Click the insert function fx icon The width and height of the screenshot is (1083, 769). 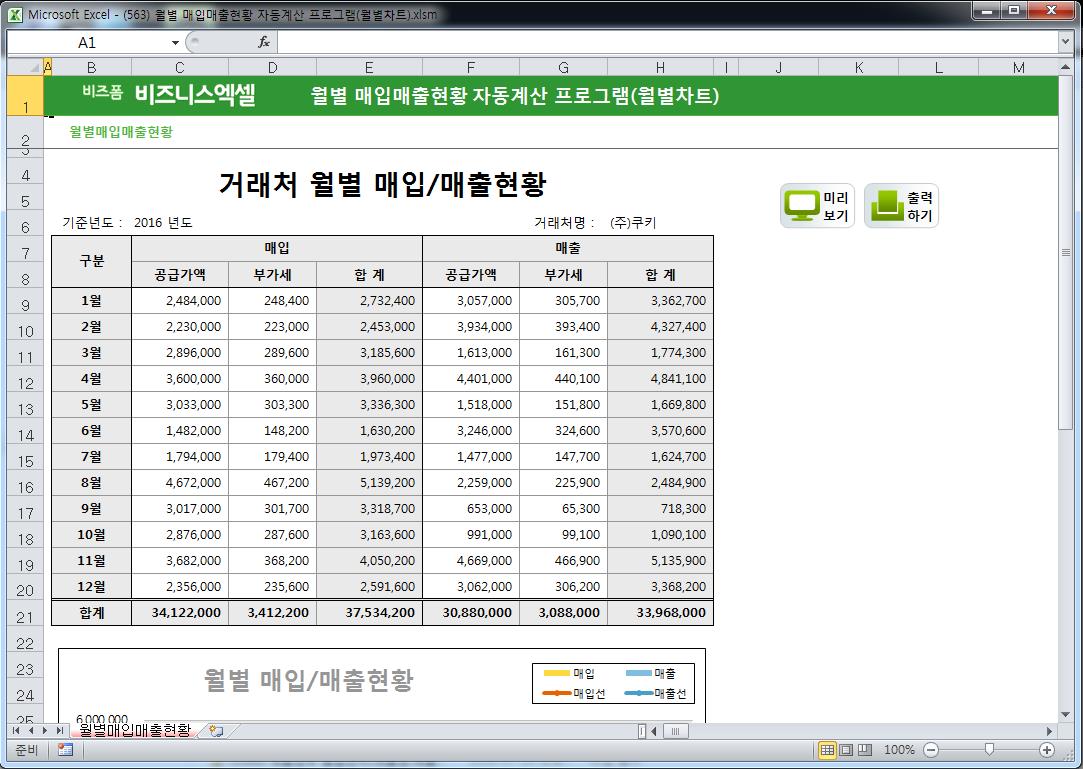click(x=264, y=42)
